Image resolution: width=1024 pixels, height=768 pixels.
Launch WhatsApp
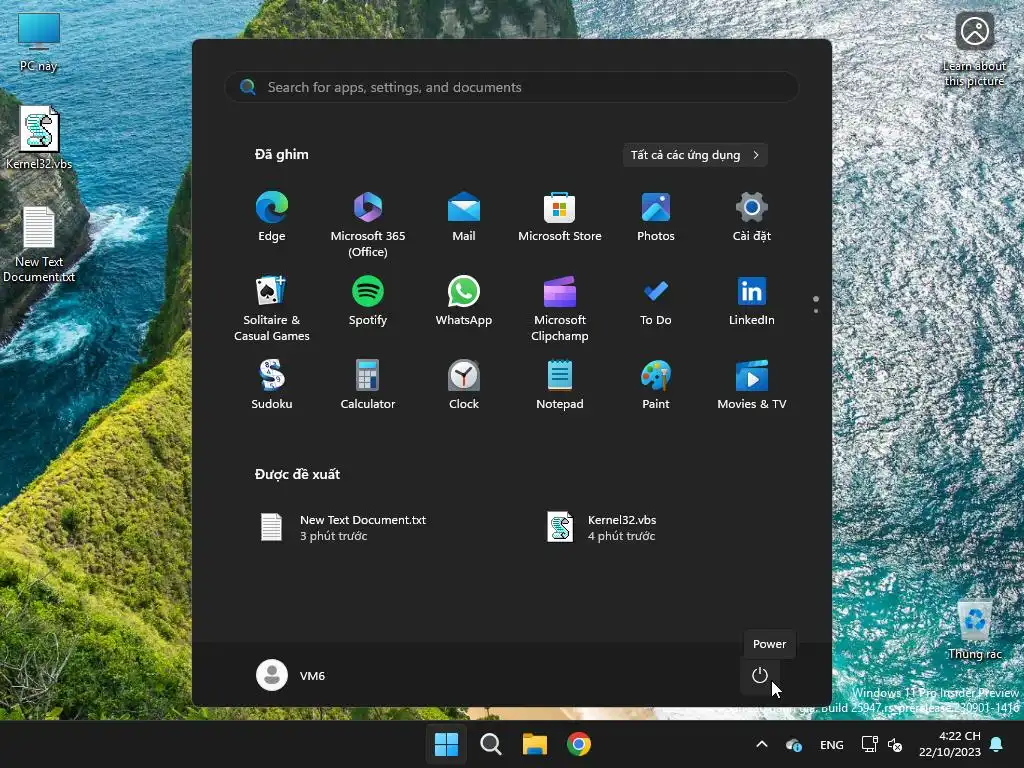464,301
